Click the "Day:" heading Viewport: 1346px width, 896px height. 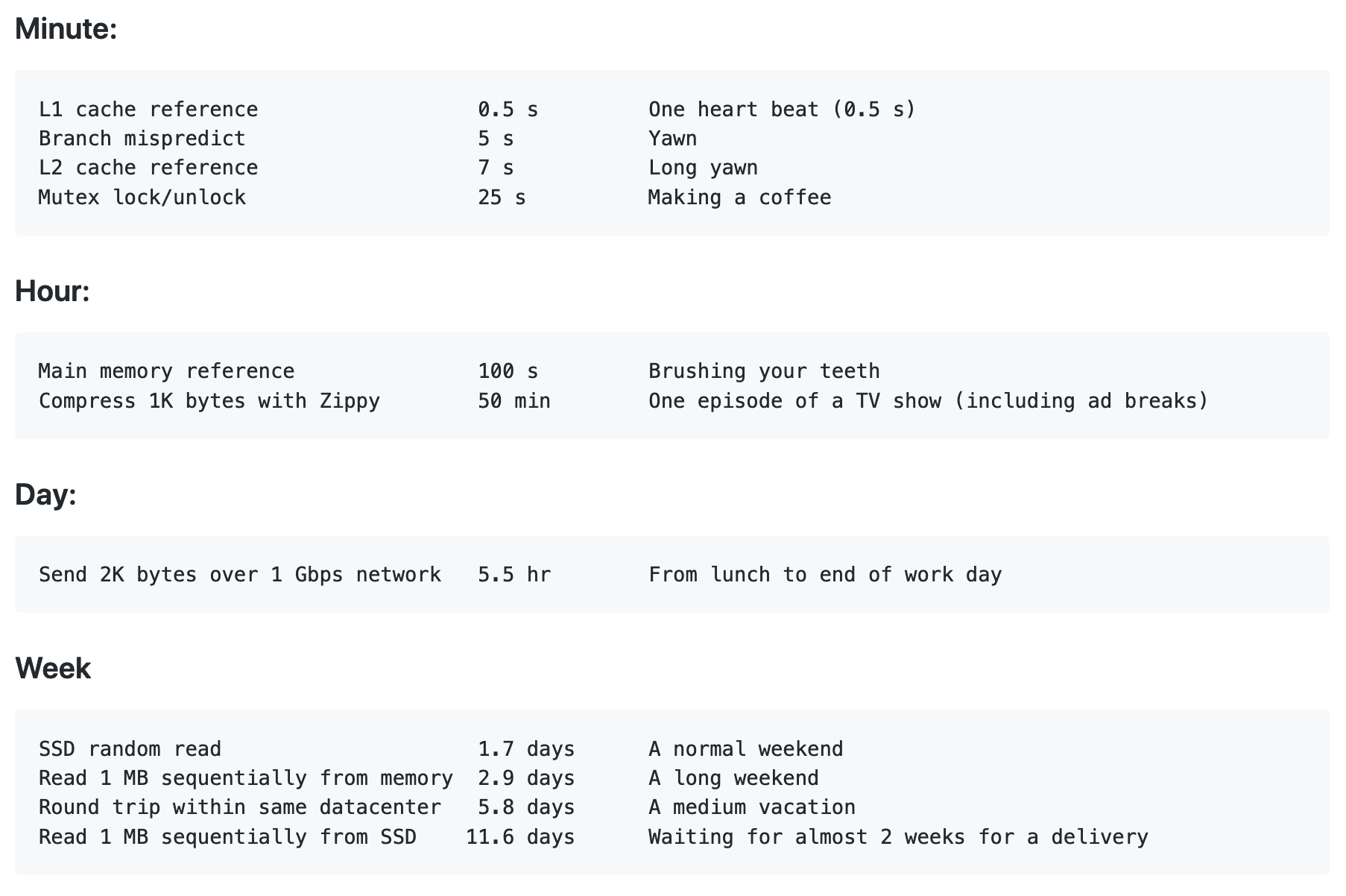click(45, 494)
